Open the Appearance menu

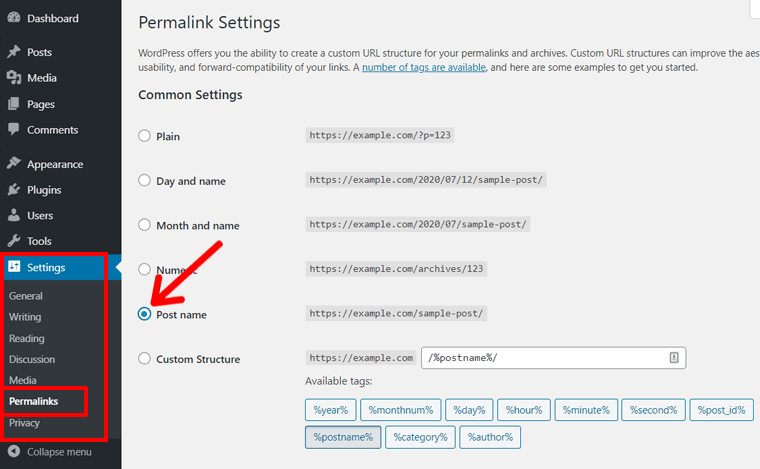[55, 164]
